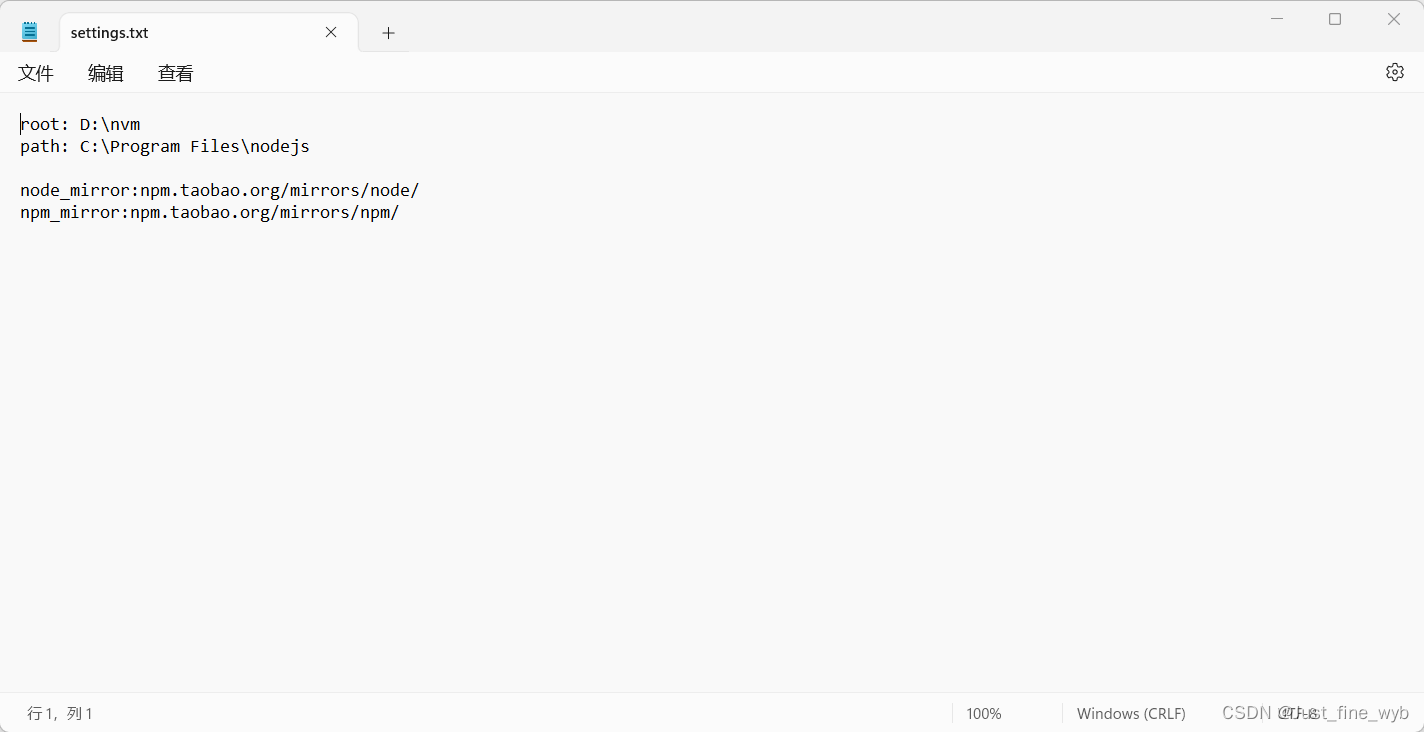
Task: Click the path: C:\Program Files\nodejs line
Action: pyautogui.click(x=164, y=146)
